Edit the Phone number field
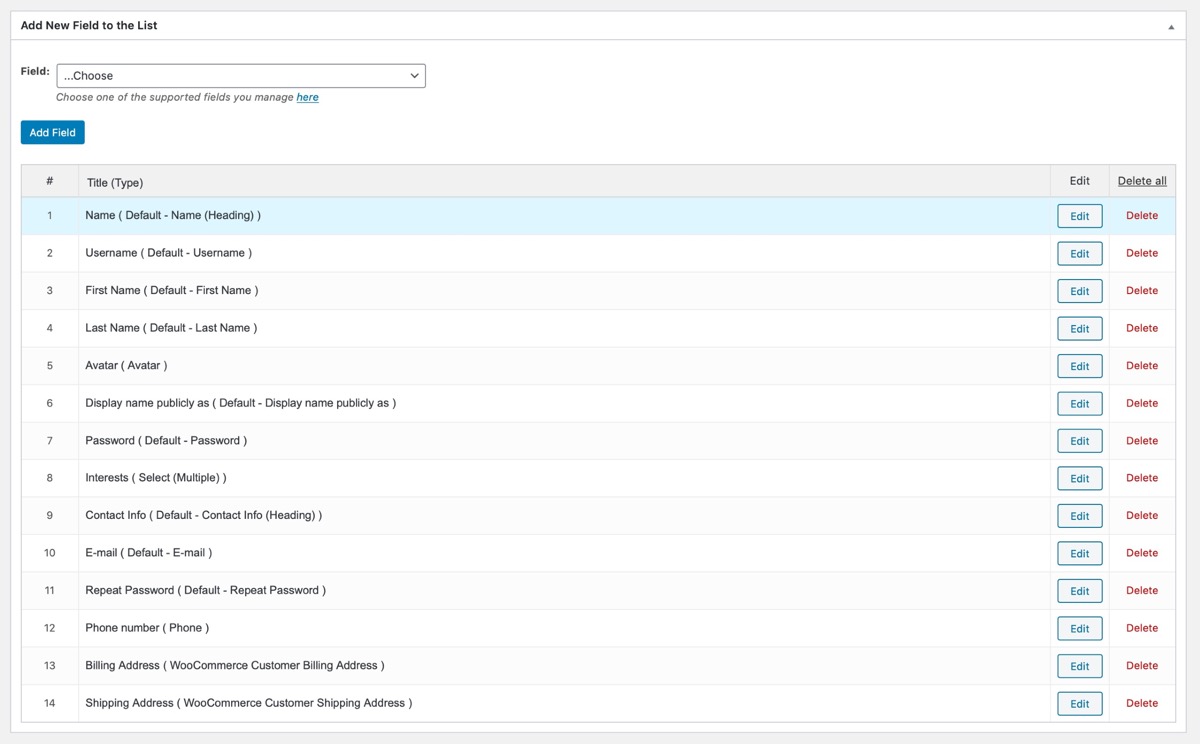Screen dimensions: 1200x744 pyautogui.click(x=1080, y=629)
